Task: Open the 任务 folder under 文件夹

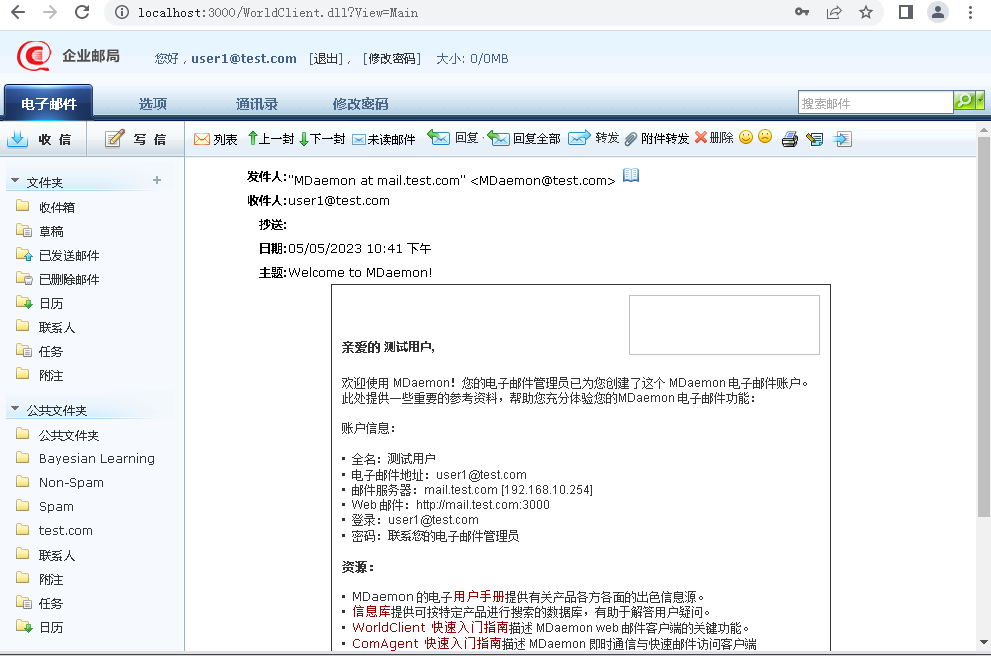Action: (x=51, y=351)
